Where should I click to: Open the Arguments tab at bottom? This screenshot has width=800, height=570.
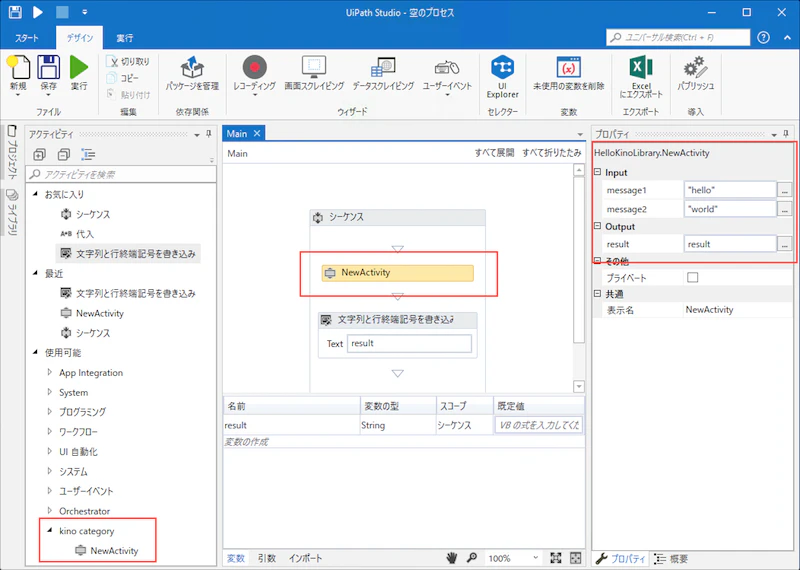266,558
